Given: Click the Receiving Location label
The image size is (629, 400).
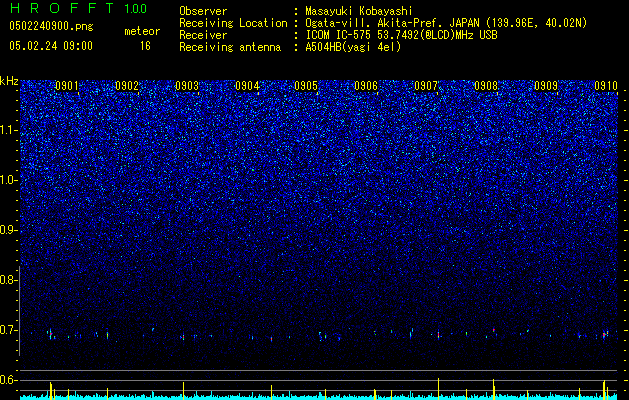Looking at the screenshot, I should click(233, 23).
